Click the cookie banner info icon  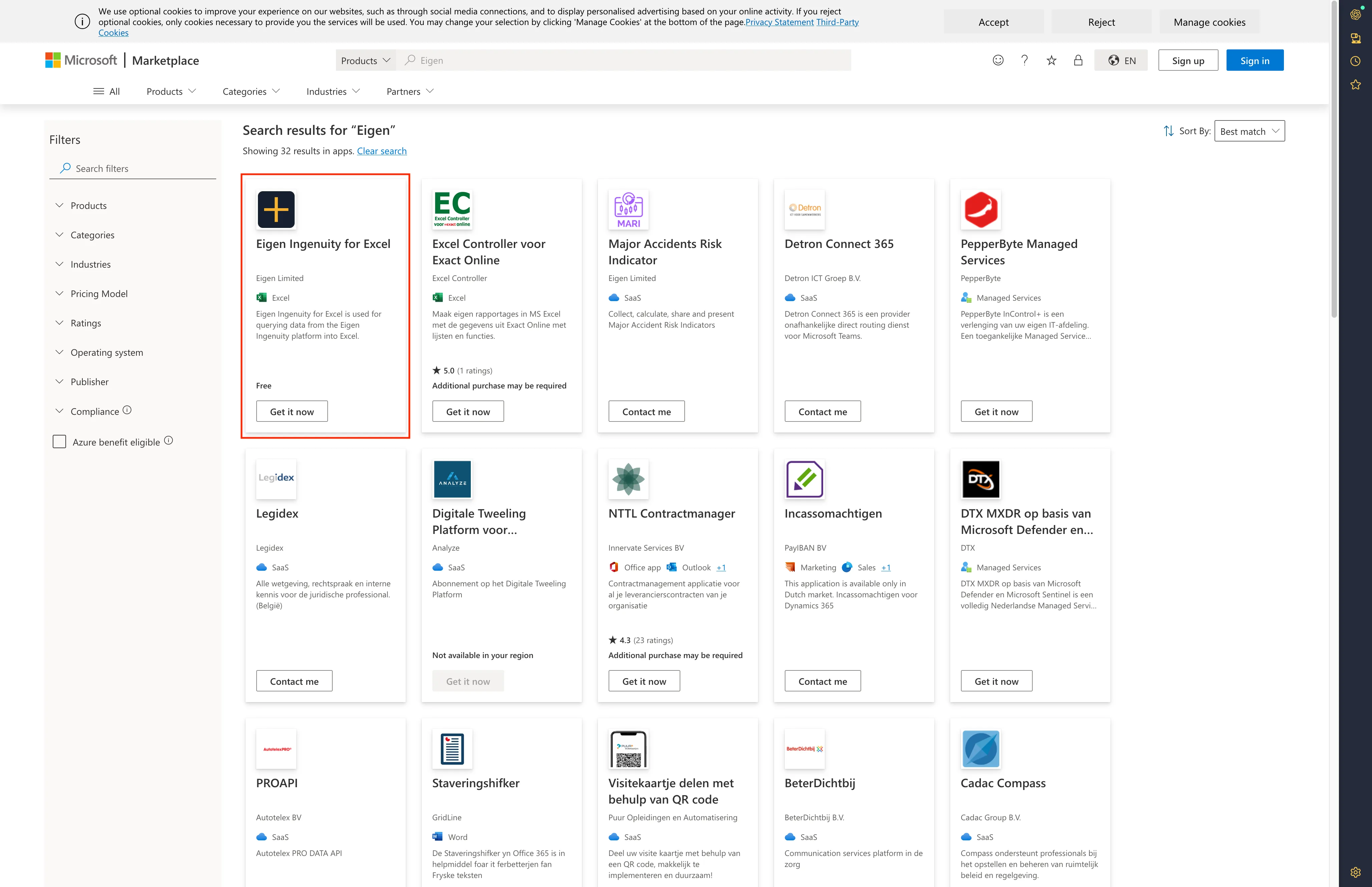point(82,22)
